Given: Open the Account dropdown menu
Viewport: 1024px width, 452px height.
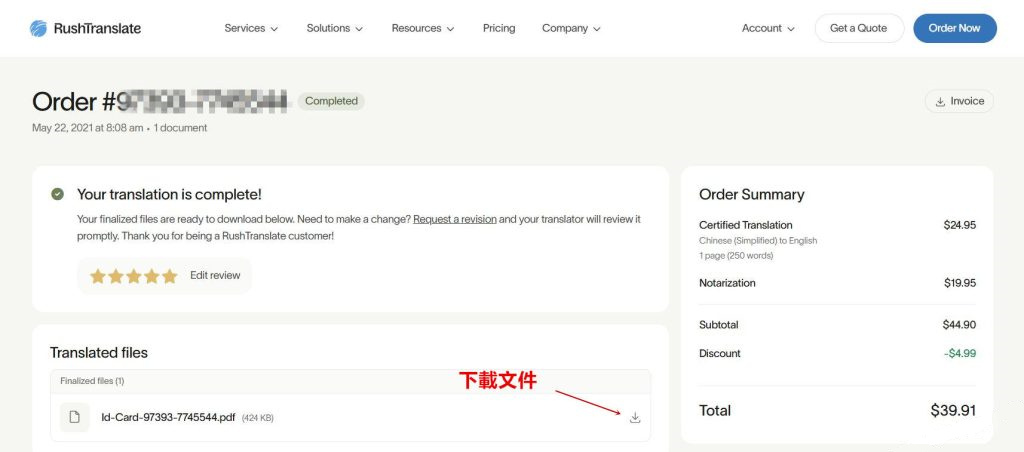Looking at the screenshot, I should (768, 28).
